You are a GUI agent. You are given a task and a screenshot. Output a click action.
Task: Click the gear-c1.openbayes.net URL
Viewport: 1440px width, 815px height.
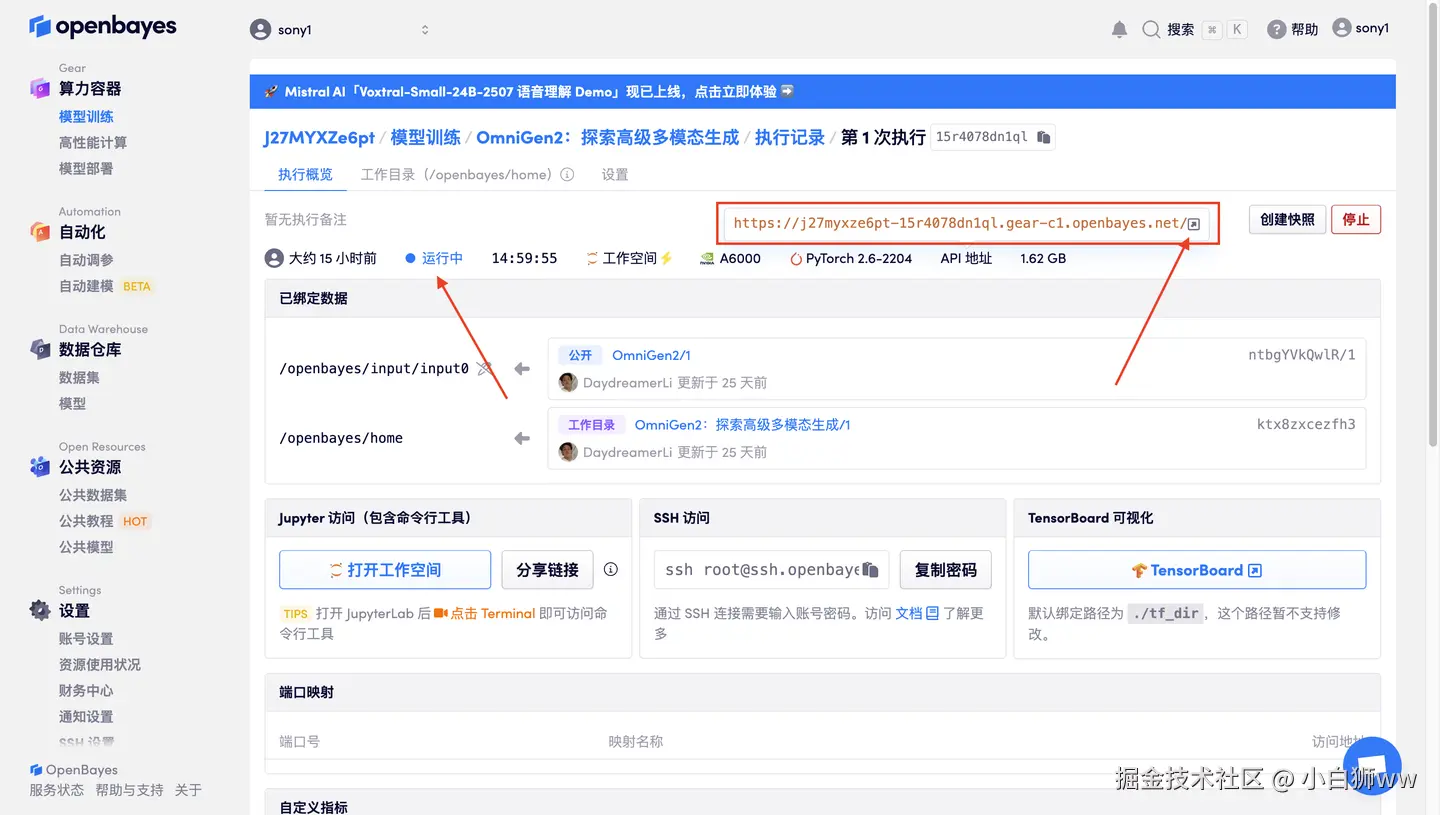(959, 223)
